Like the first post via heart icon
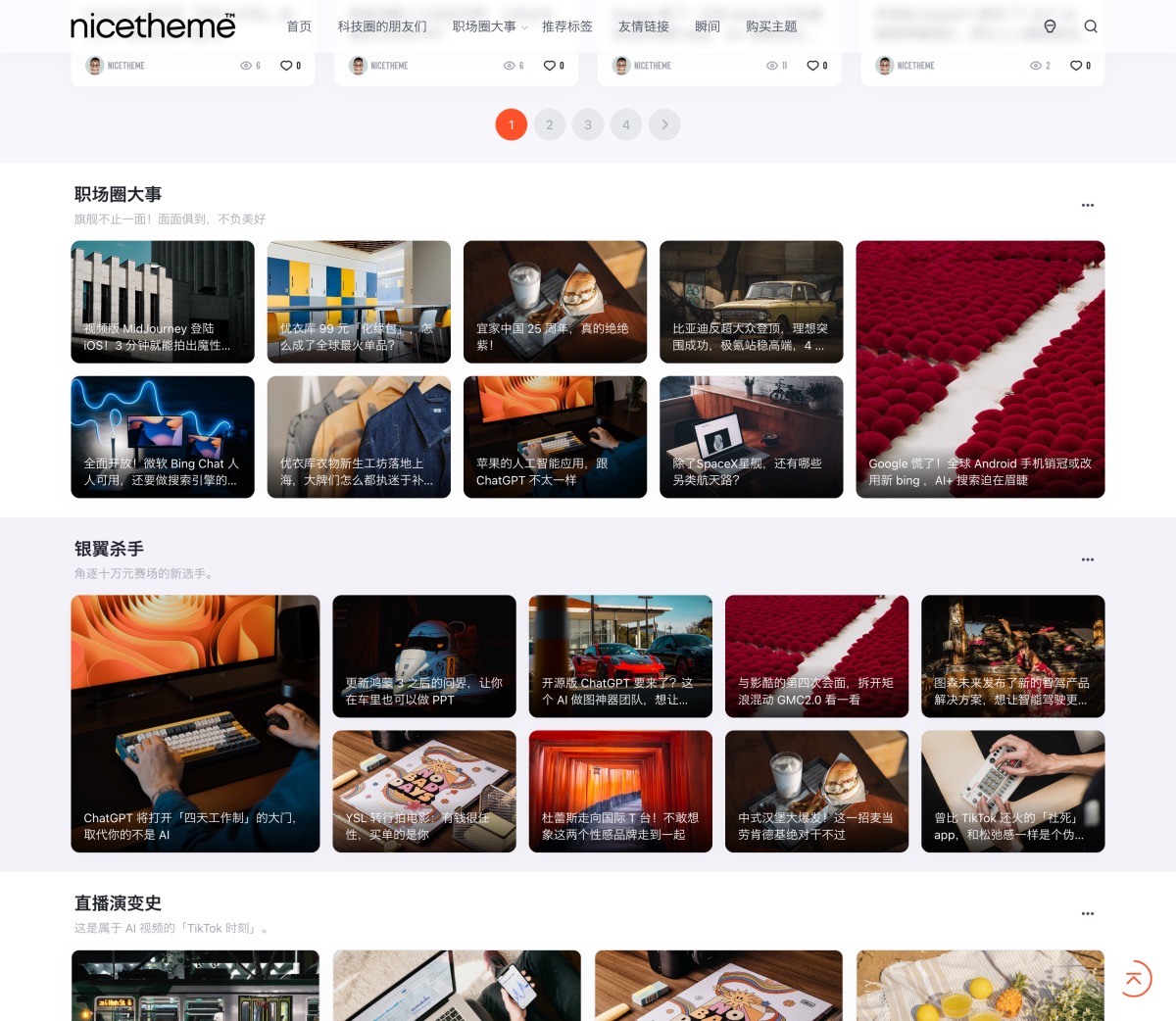 point(286,66)
